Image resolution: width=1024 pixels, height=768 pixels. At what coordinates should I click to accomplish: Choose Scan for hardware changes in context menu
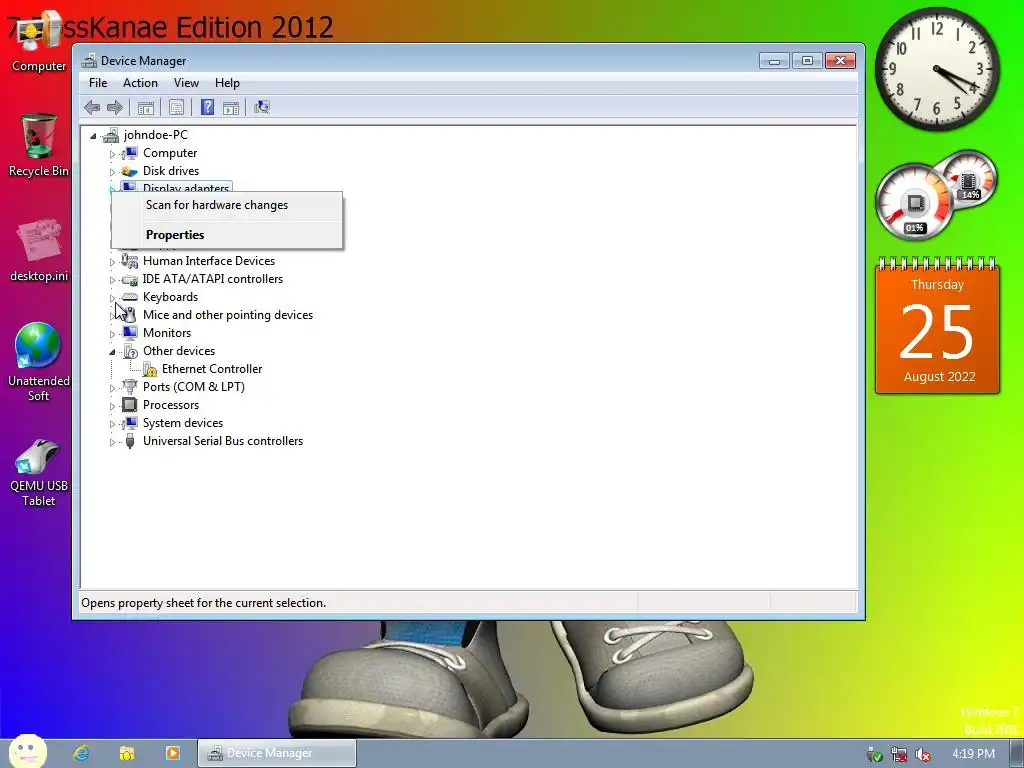[227, 205]
